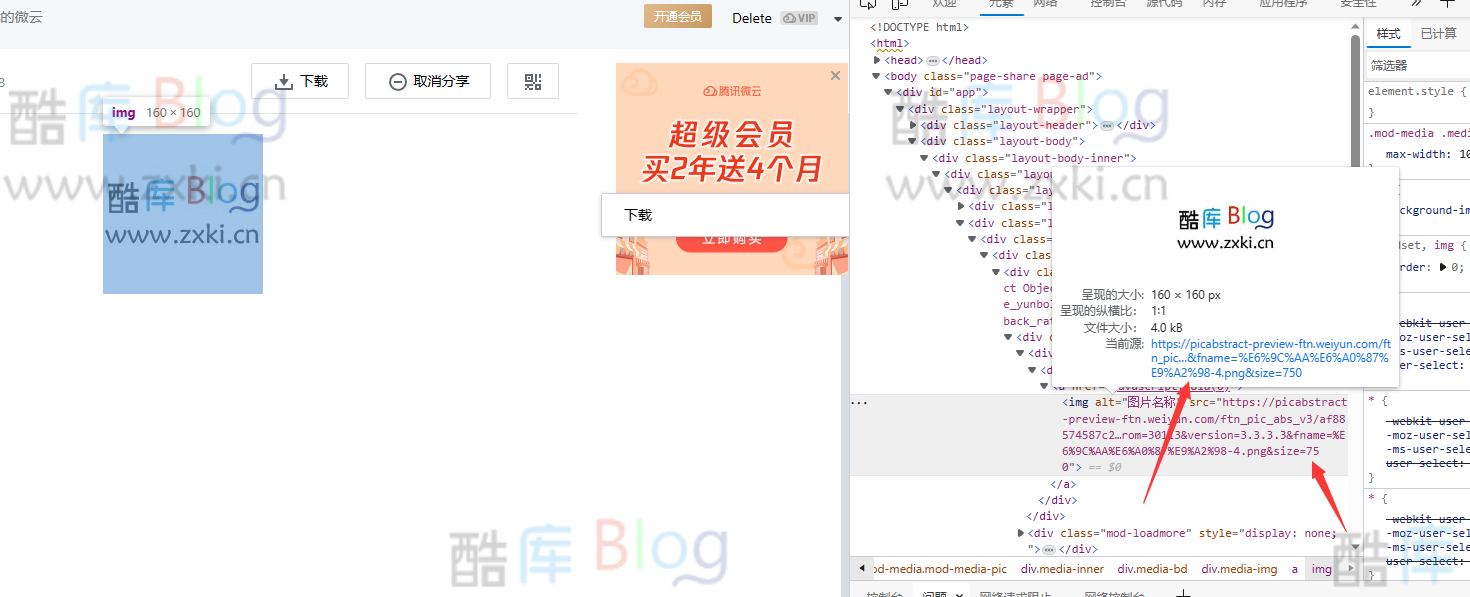Choose 下载 from the context menu
1470x597 pixels.
tap(637, 214)
